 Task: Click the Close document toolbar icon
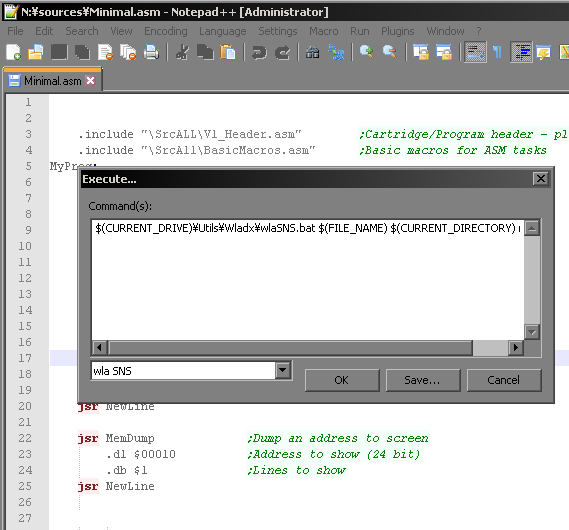[x=105, y=52]
